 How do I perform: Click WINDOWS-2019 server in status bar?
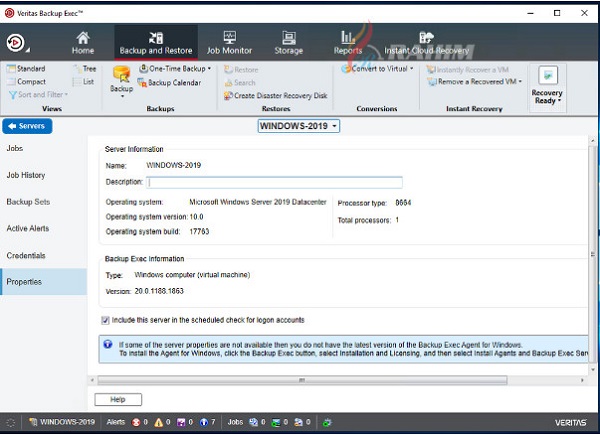(x=62, y=422)
